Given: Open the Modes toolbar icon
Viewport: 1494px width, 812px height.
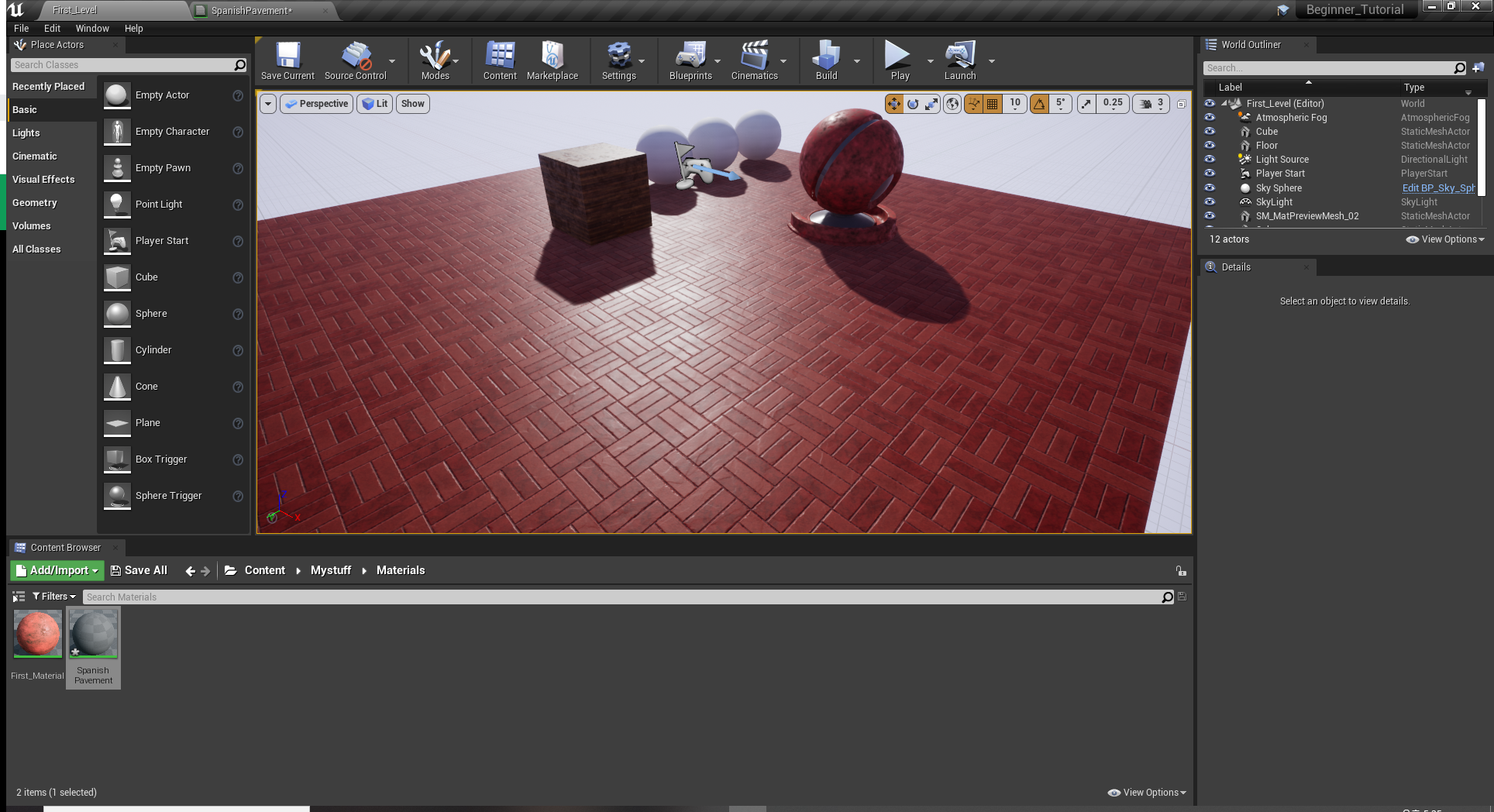Looking at the screenshot, I should tap(435, 60).
